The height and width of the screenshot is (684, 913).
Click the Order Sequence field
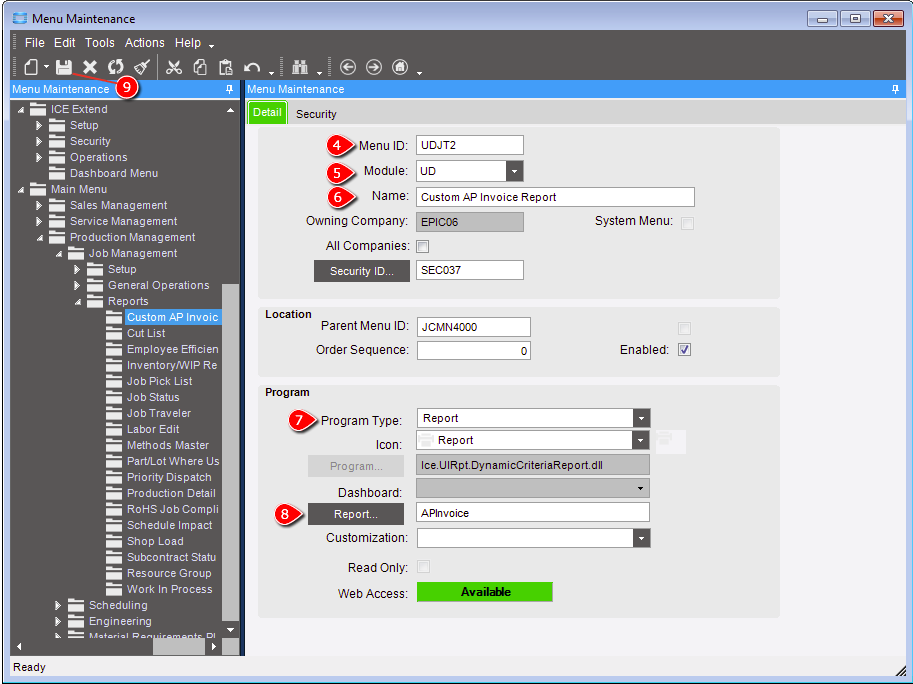click(474, 350)
